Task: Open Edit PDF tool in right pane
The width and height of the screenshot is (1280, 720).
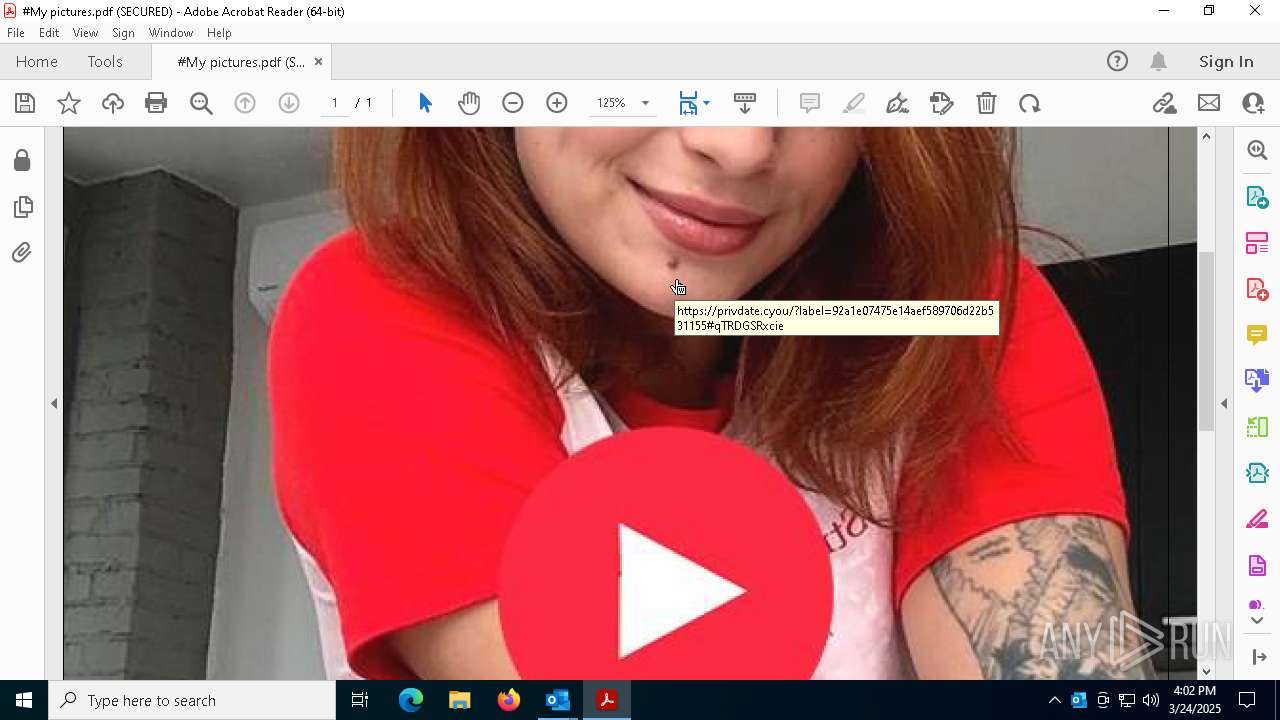Action: [x=1257, y=242]
